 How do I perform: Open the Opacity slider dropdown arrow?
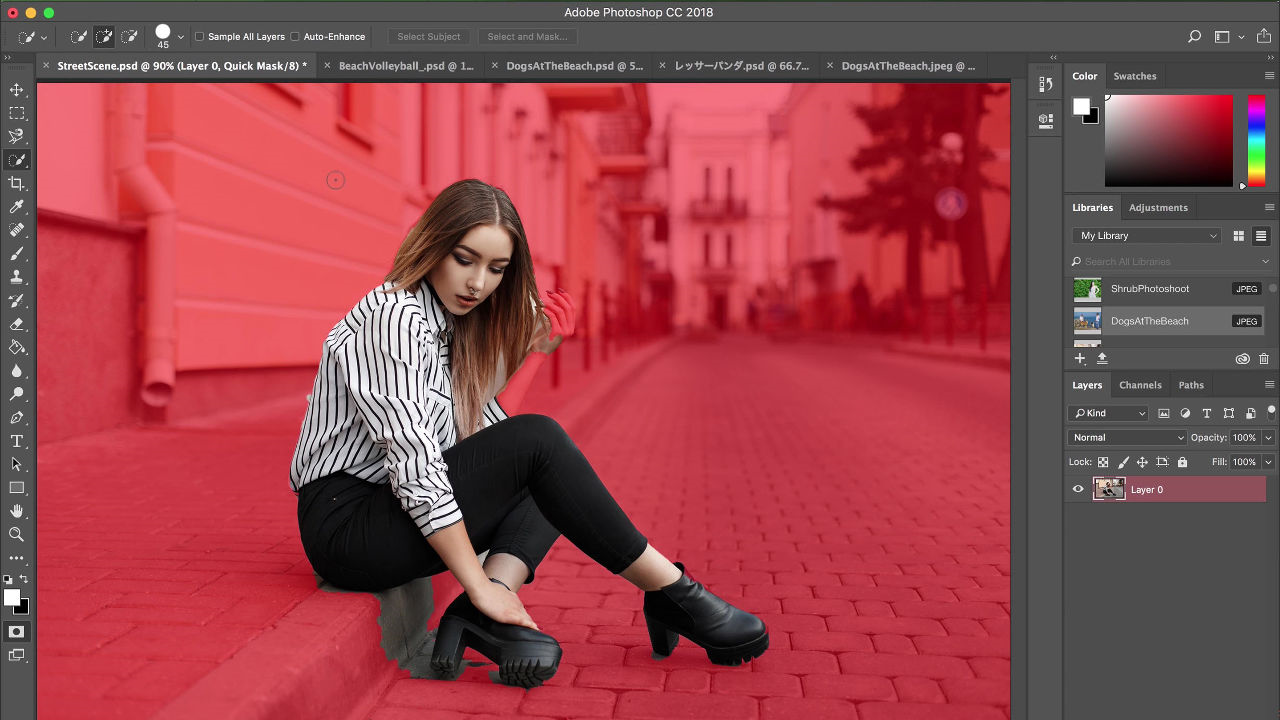coord(1269,437)
